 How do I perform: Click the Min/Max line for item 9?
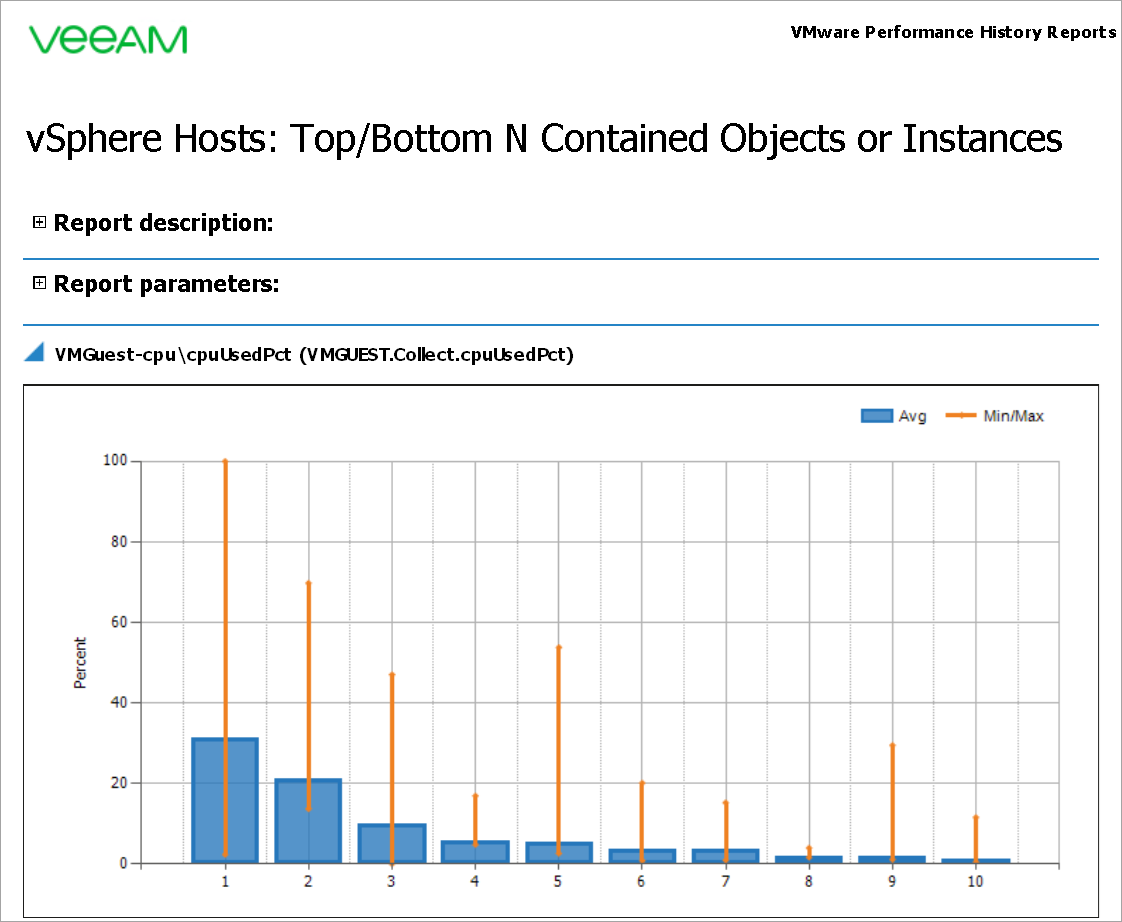[892, 802]
